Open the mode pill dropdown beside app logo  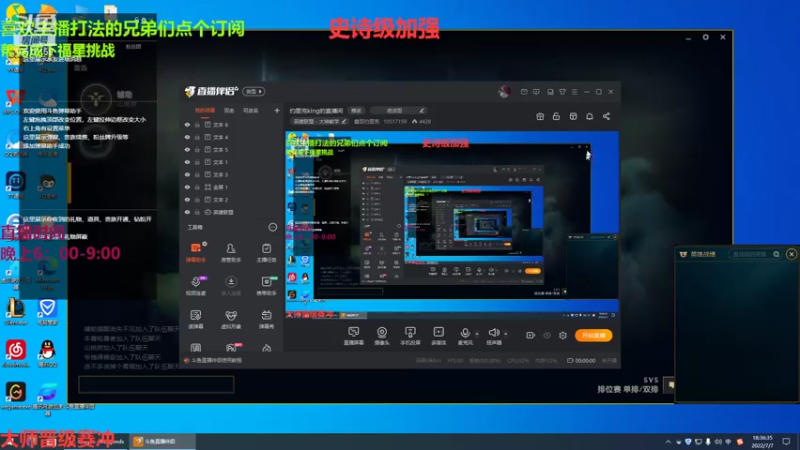tap(254, 91)
